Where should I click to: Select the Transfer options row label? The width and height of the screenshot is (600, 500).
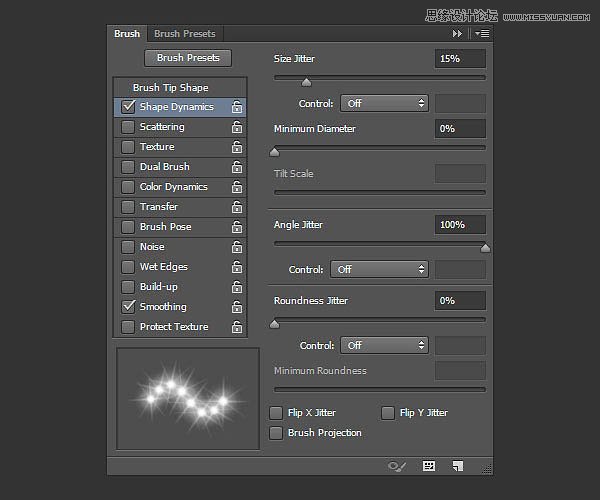tap(159, 207)
